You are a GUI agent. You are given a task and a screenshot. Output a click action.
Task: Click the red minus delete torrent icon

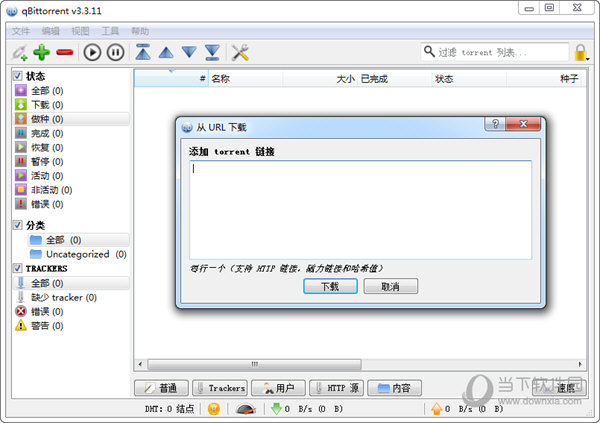pyautogui.click(x=65, y=52)
